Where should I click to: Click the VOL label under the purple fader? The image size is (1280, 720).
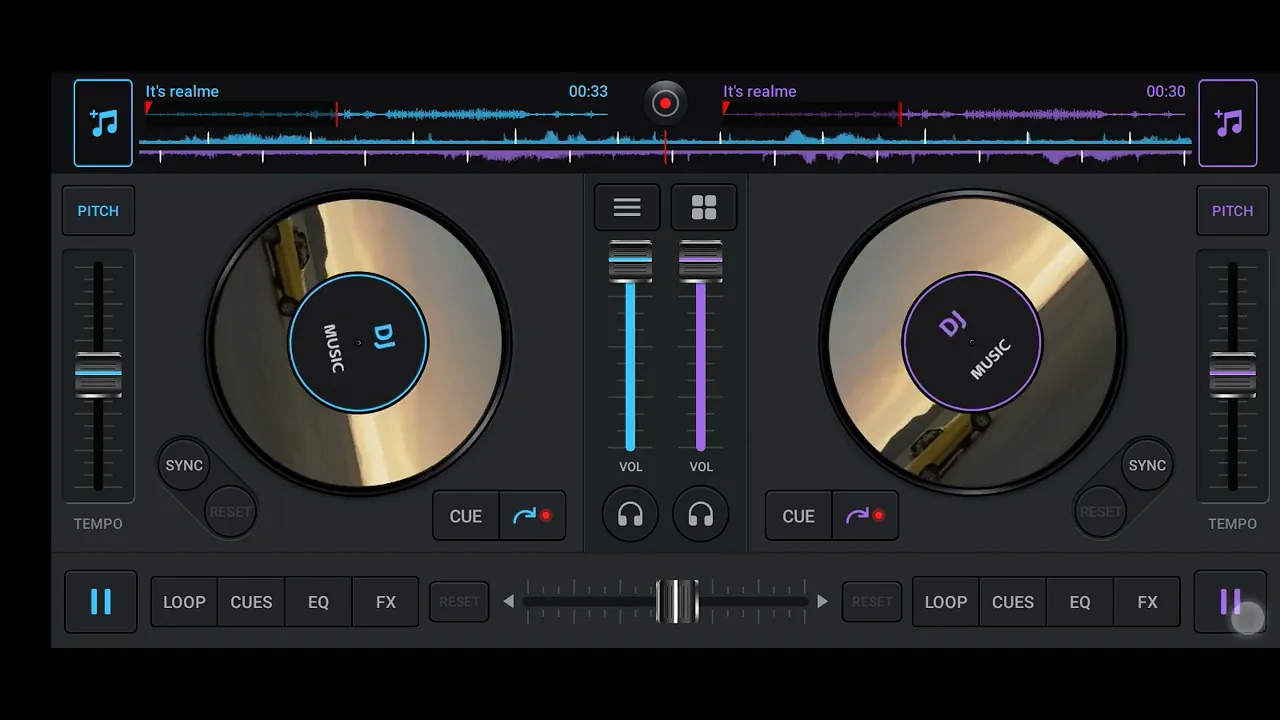click(x=701, y=467)
